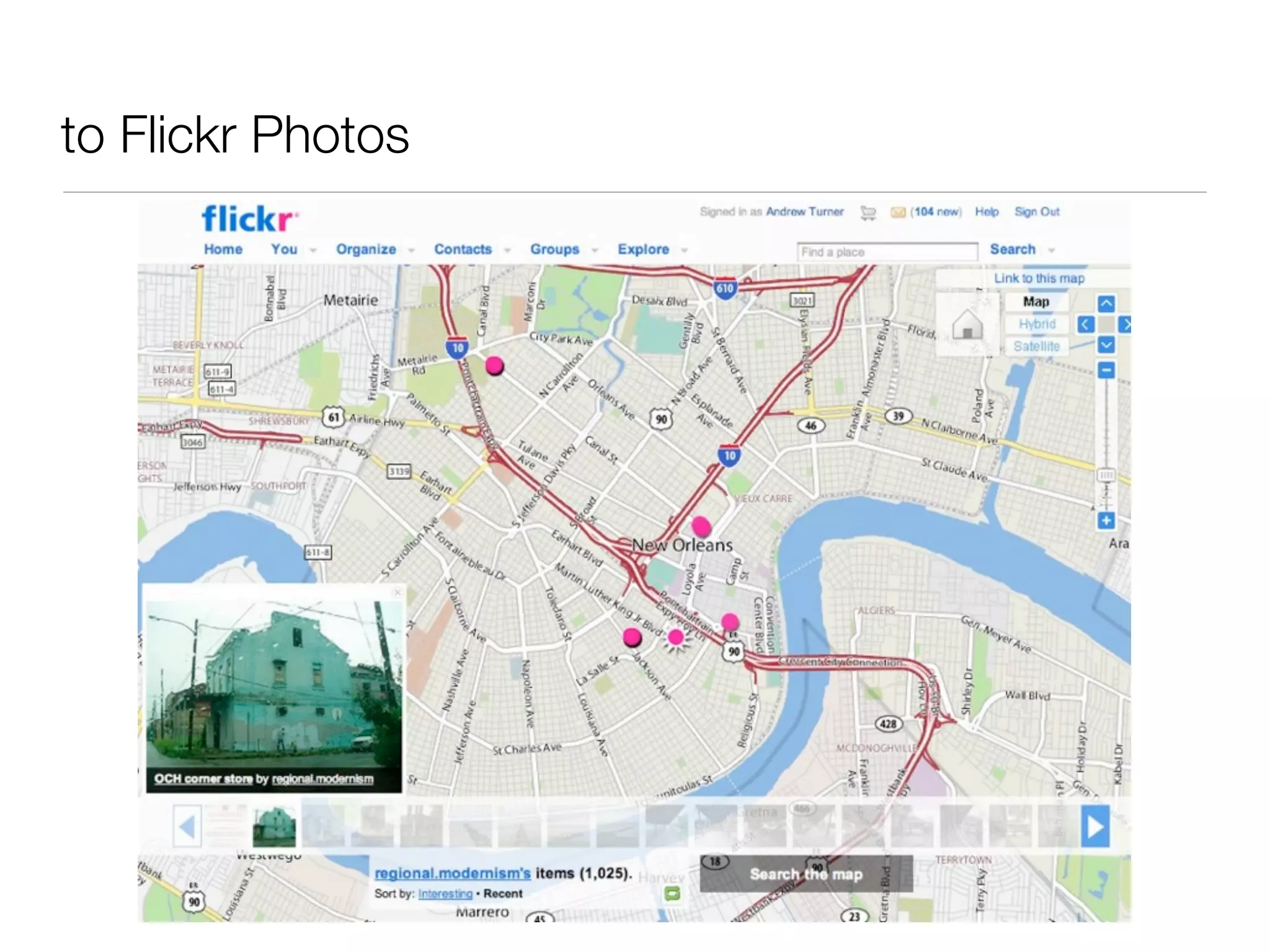The width and height of the screenshot is (1270, 952).
Task: Zoom in with the plus button
Action: (x=1106, y=520)
